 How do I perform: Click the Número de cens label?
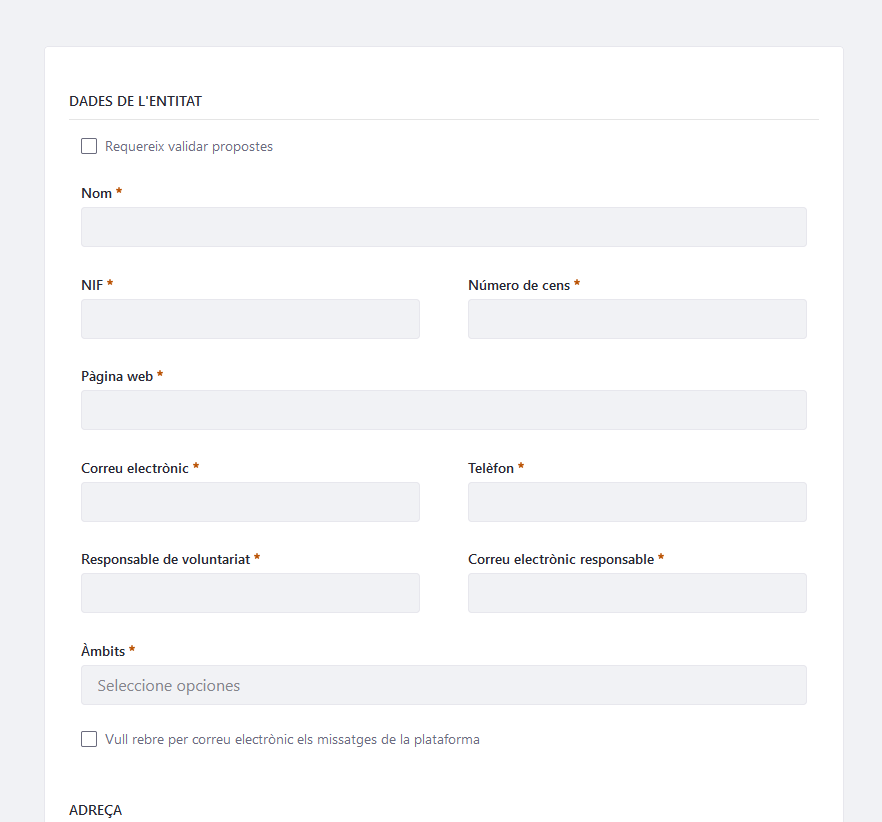click(519, 285)
